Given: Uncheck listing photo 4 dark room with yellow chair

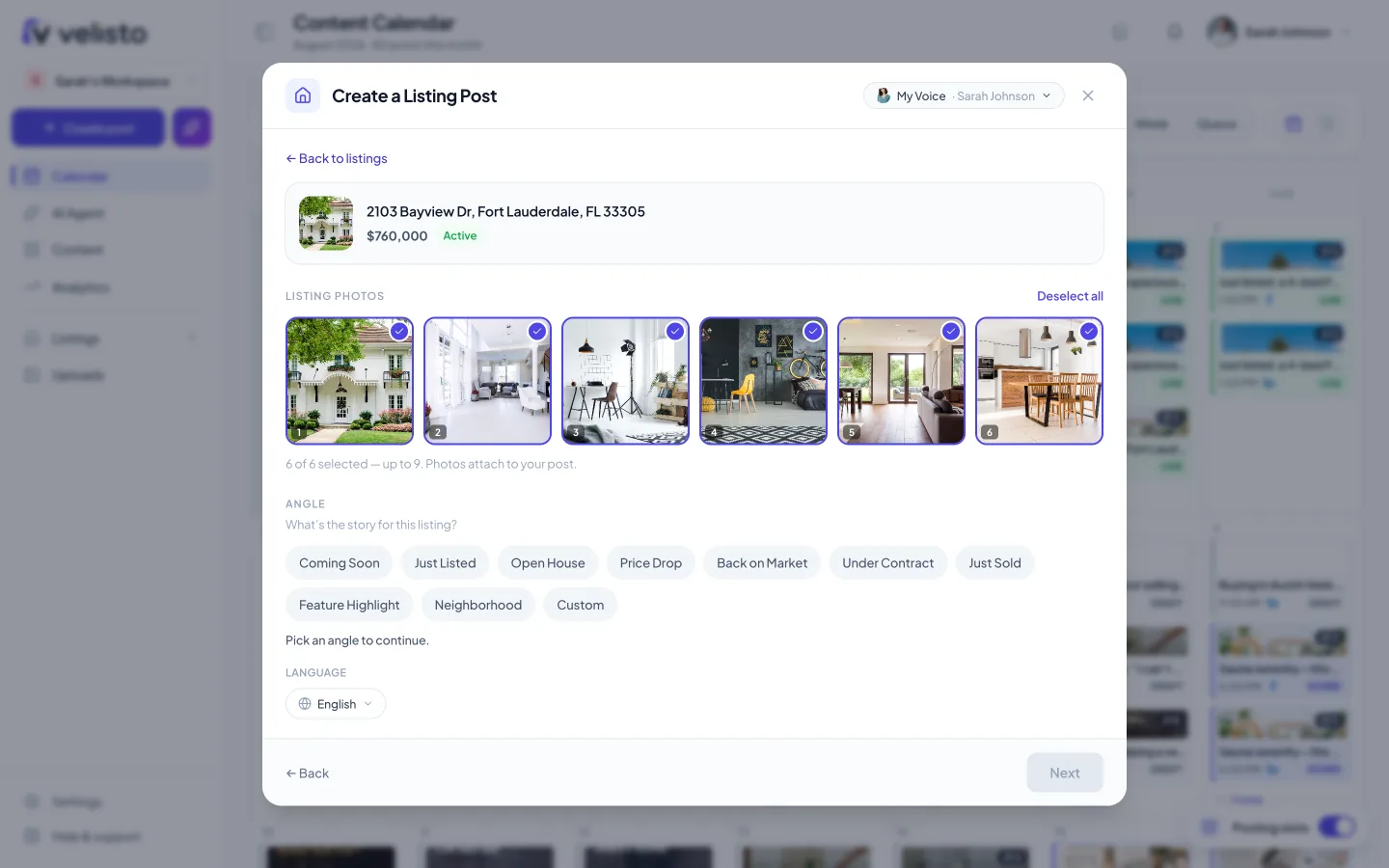Looking at the screenshot, I should click(x=813, y=331).
